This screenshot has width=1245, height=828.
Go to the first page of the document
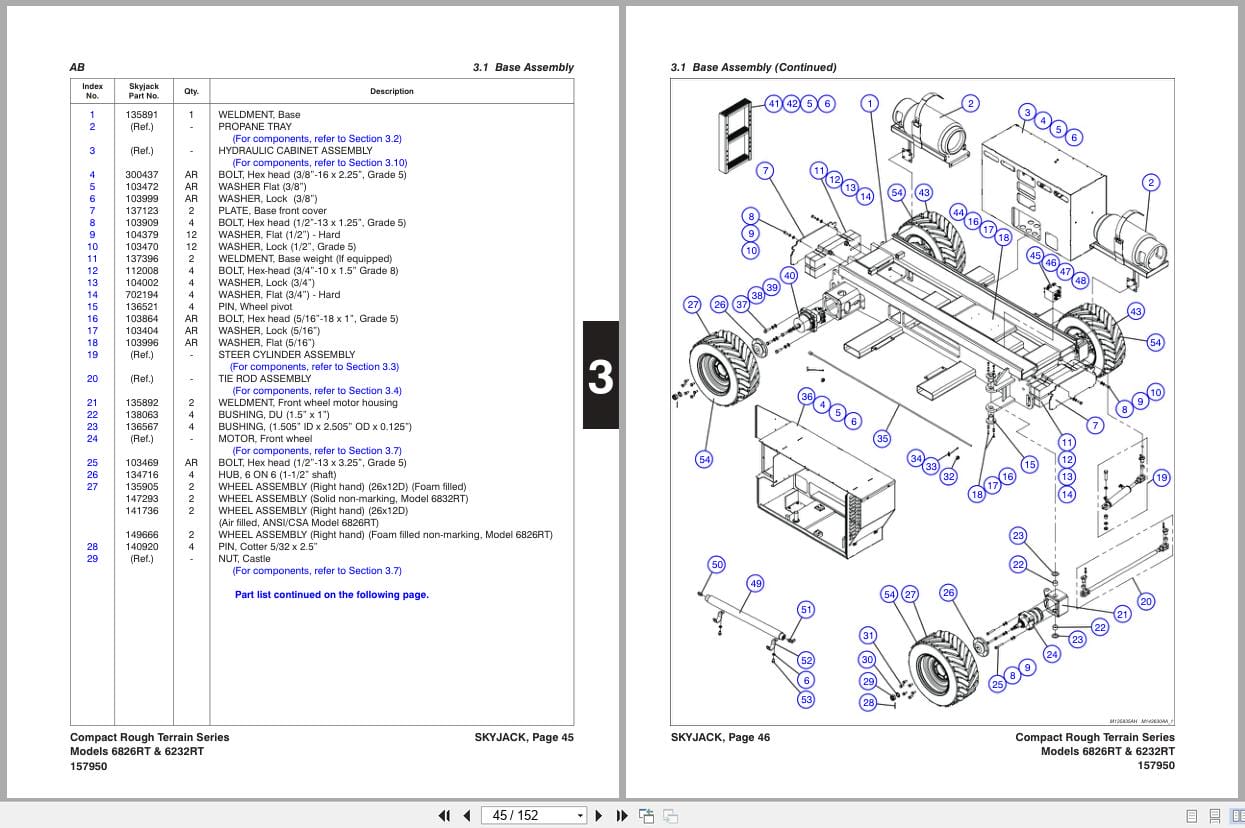[x=445, y=815]
